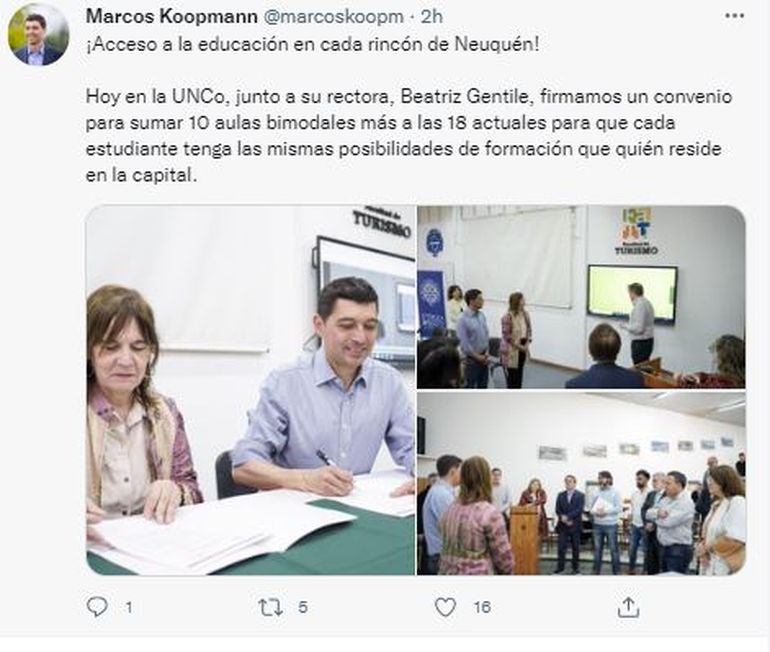This screenshot has height=652, width=770.
Task: Click the retweet arrows icon
Action: pyautogui.click(x=271, y=607)
